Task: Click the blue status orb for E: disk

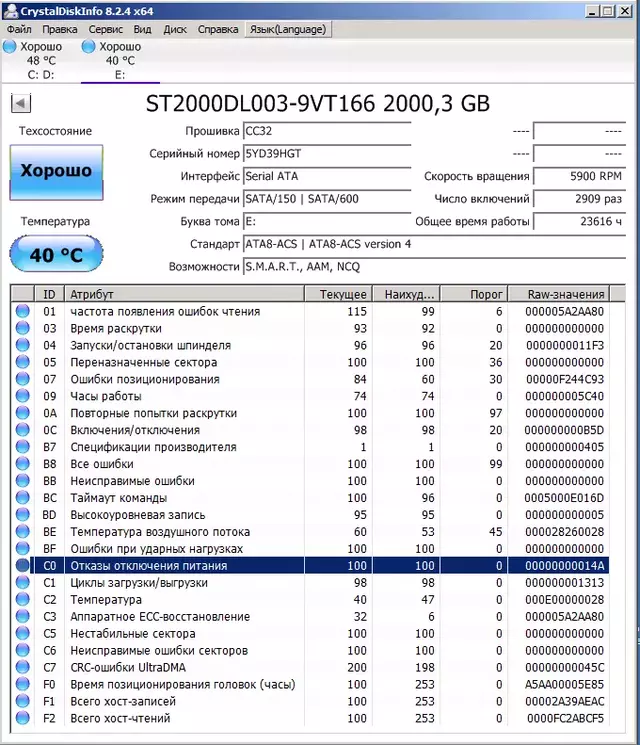Action: point(88,47)
